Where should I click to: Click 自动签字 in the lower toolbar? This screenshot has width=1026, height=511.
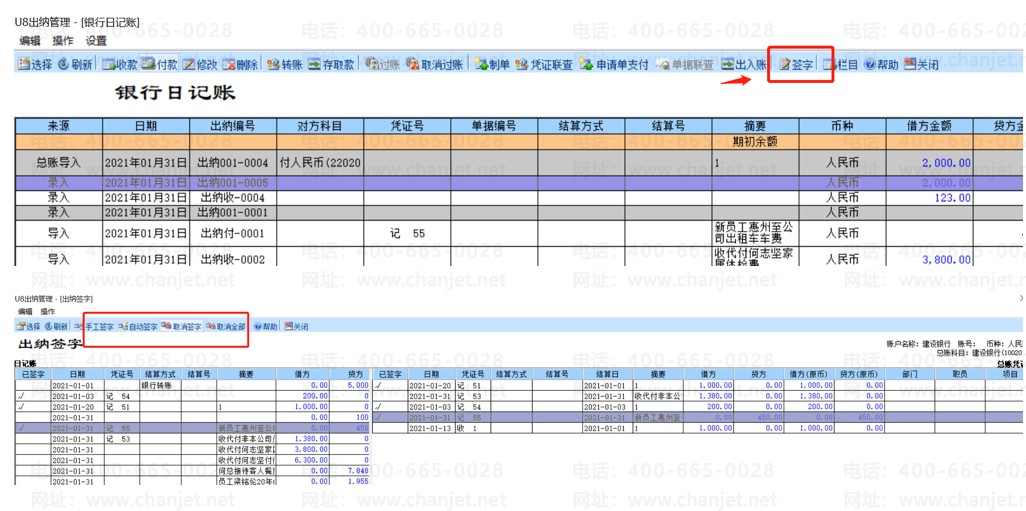pyautogui.click(x=138, y=326)
